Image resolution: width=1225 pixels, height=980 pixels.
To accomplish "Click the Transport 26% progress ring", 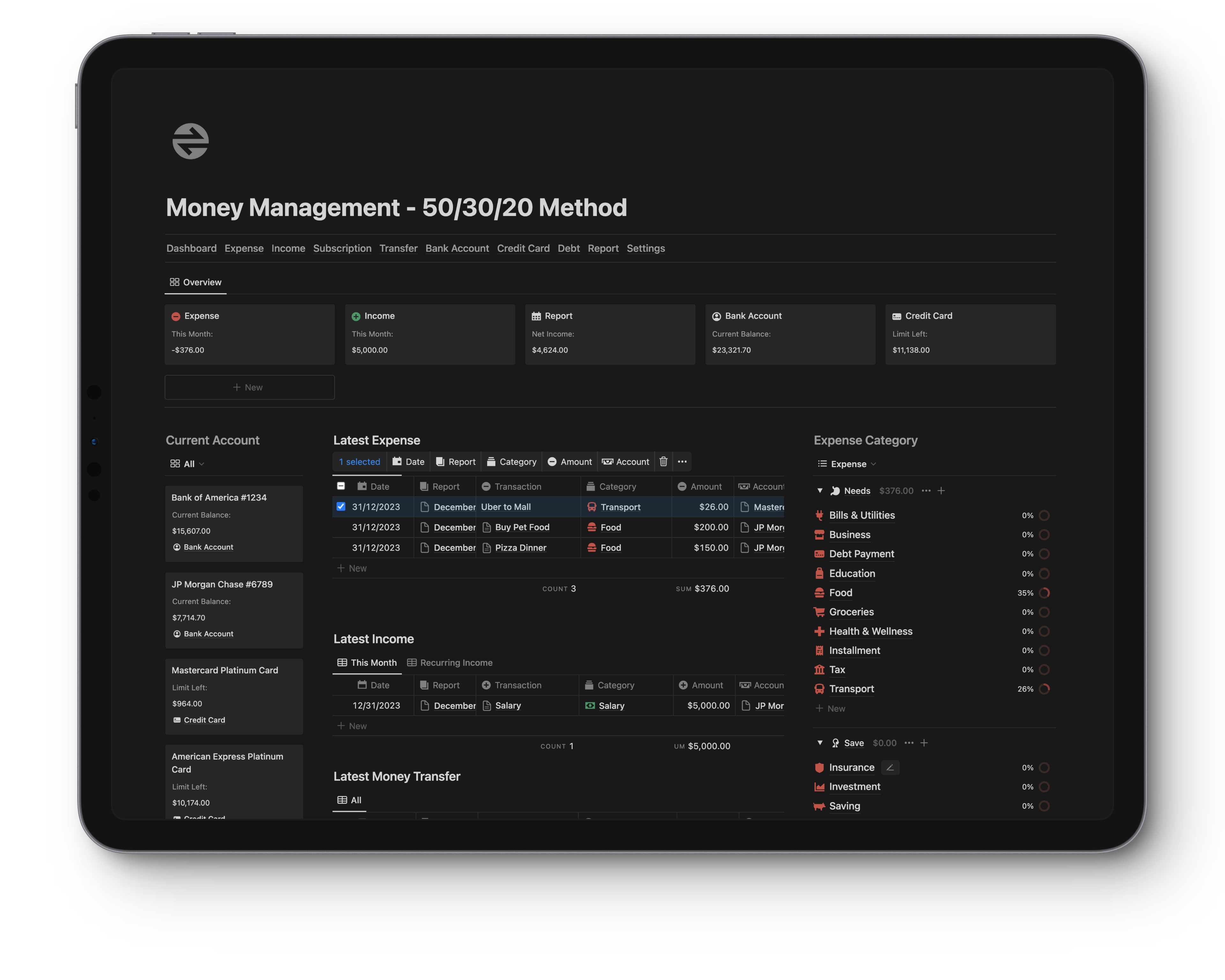I will point(1044,689).
